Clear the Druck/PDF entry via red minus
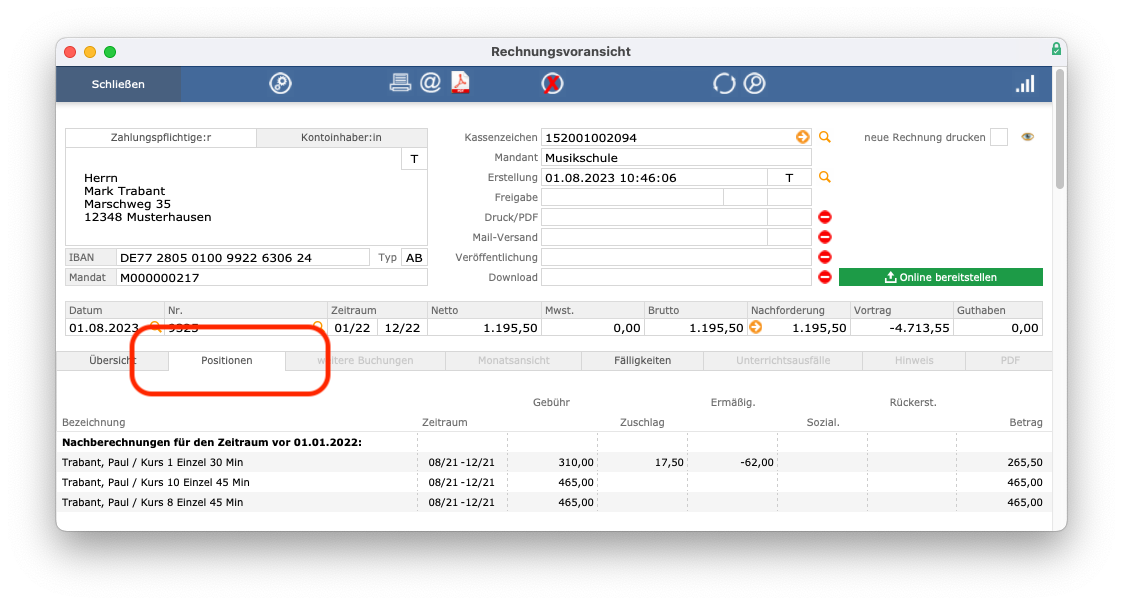This screenshot has height=605, width=1123. 825,217
